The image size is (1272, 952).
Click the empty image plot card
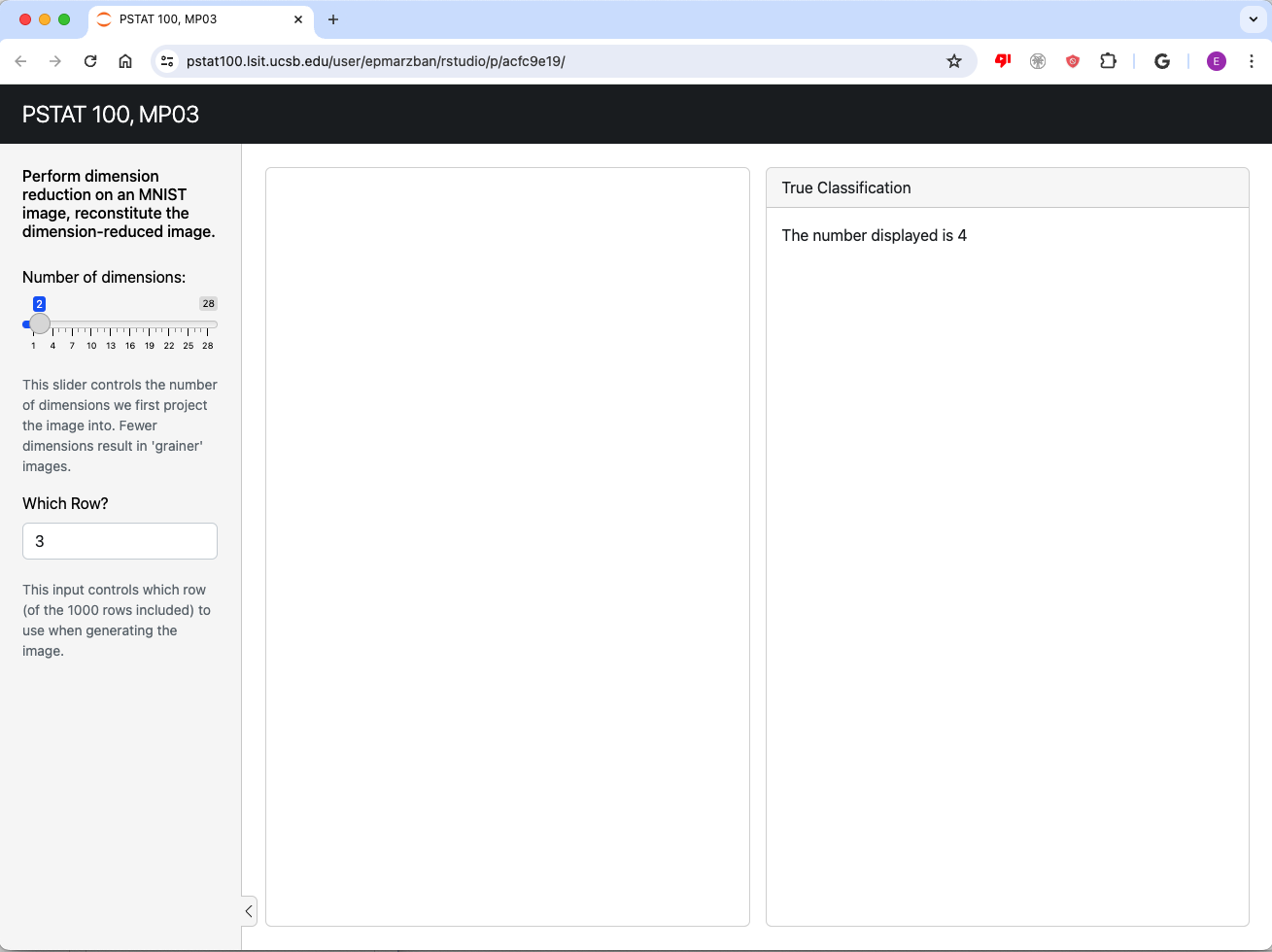pyautogui.click(x=507, y=547)
